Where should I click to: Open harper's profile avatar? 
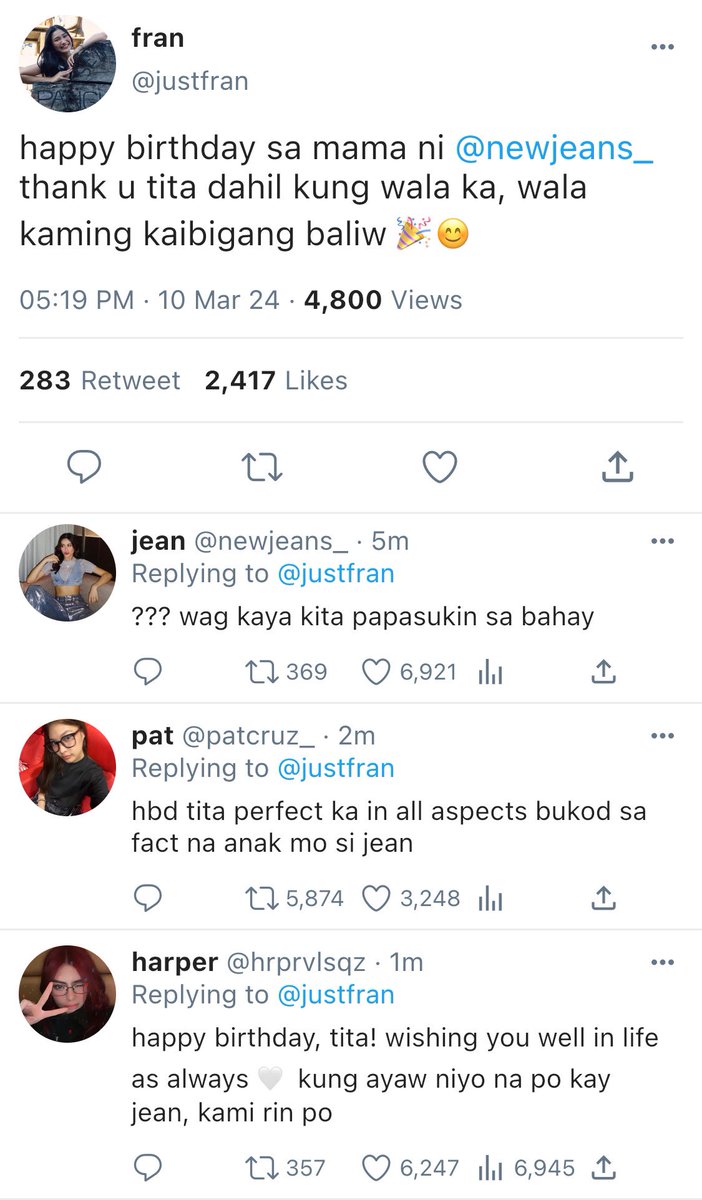(x=68, y=994)
